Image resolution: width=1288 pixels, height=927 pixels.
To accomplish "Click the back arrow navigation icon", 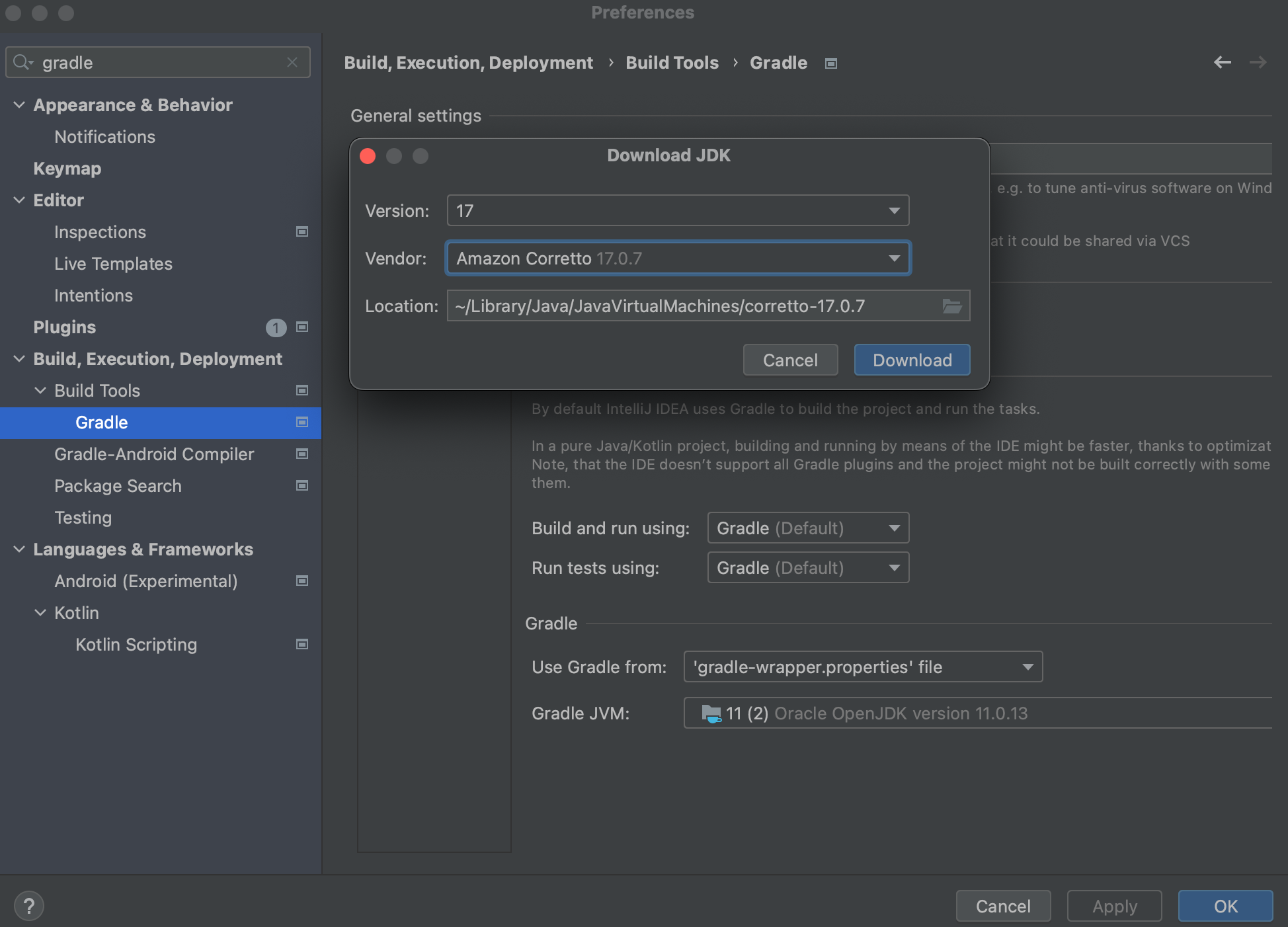I will (1222, 62).
